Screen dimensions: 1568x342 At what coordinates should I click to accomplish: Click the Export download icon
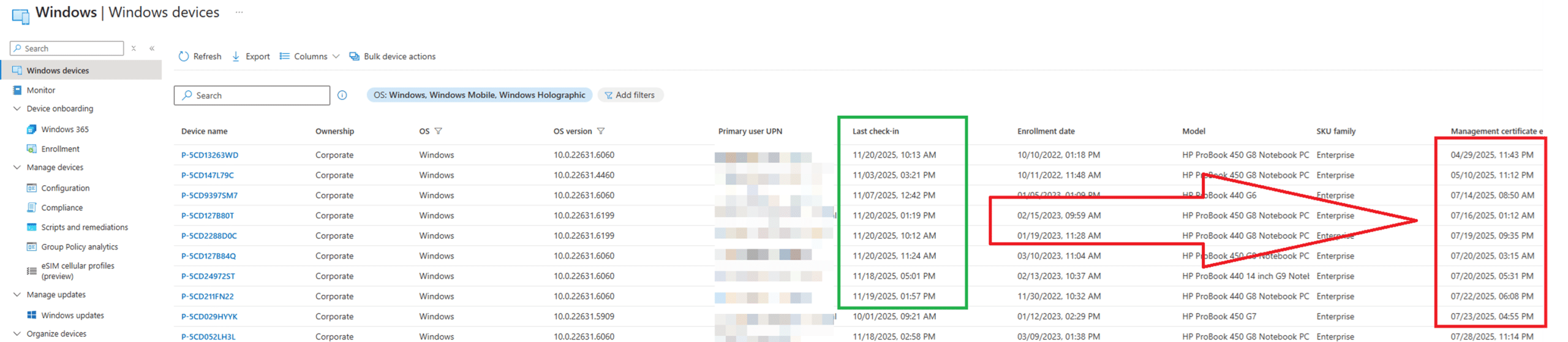point(236,56)
